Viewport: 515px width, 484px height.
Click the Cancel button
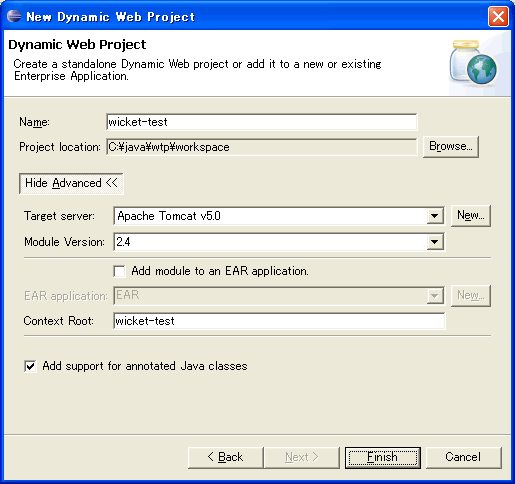click(x=463, y=457)
